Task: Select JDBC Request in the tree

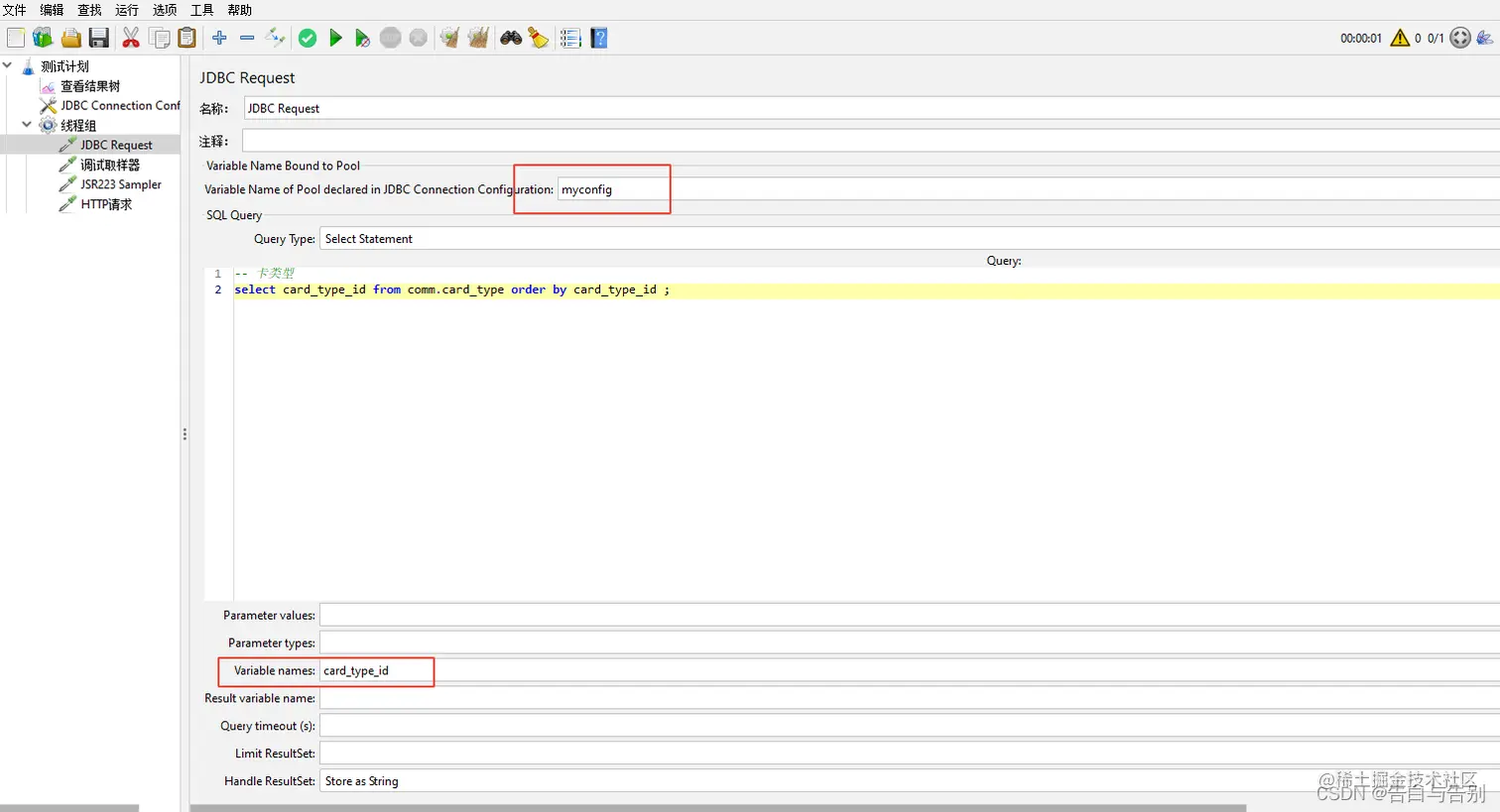Action: click(x=116, y=145)
